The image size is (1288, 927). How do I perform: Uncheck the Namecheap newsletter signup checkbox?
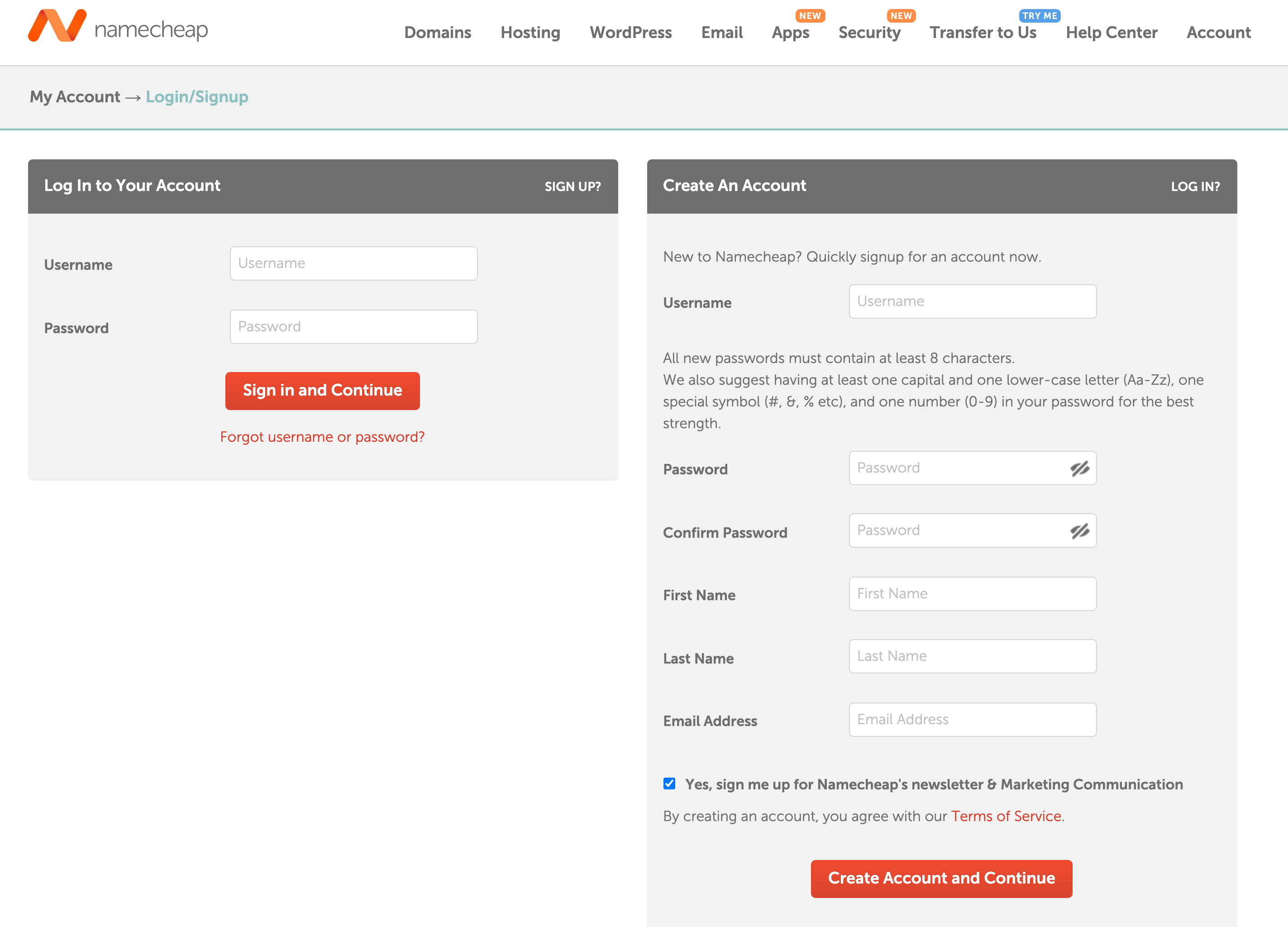[669, 784]
